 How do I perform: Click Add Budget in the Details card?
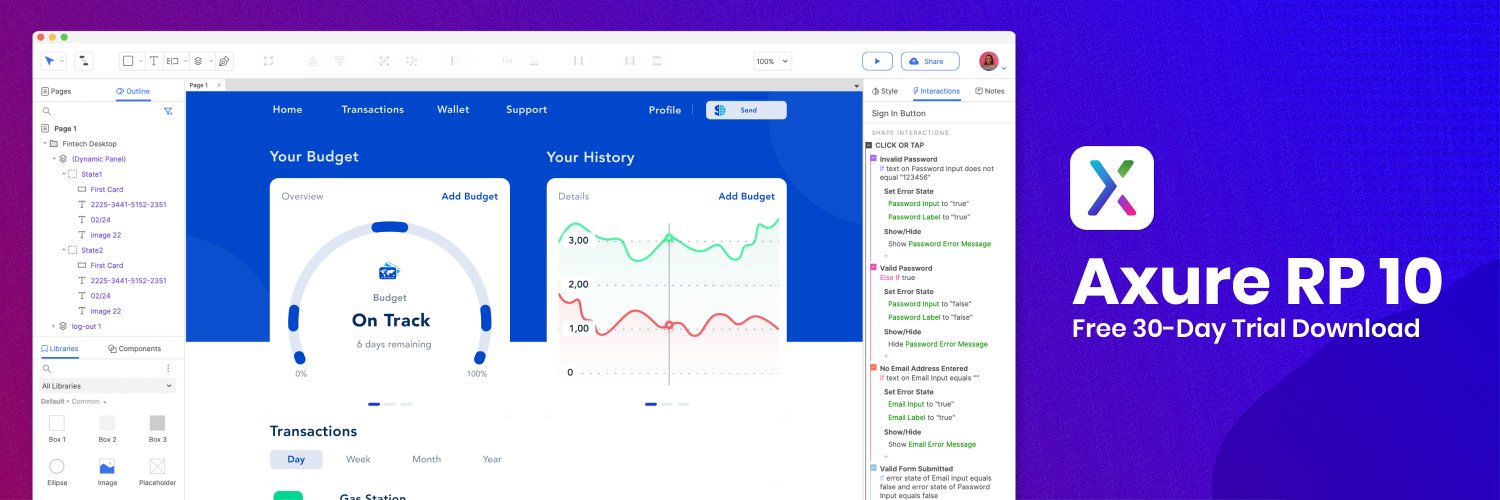pos(747,196)
